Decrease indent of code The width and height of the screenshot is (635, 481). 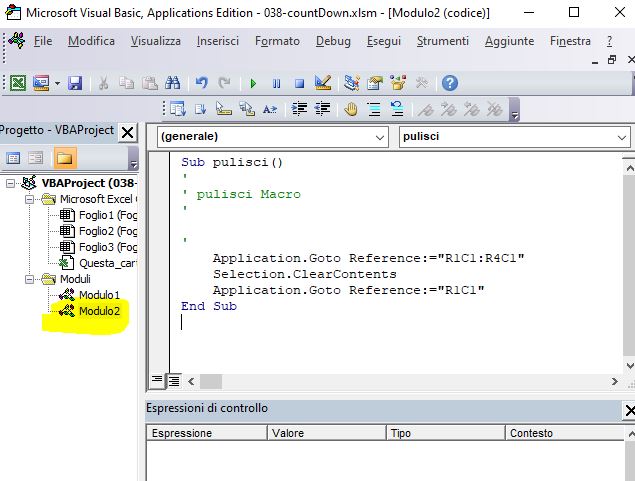[322, 109]
